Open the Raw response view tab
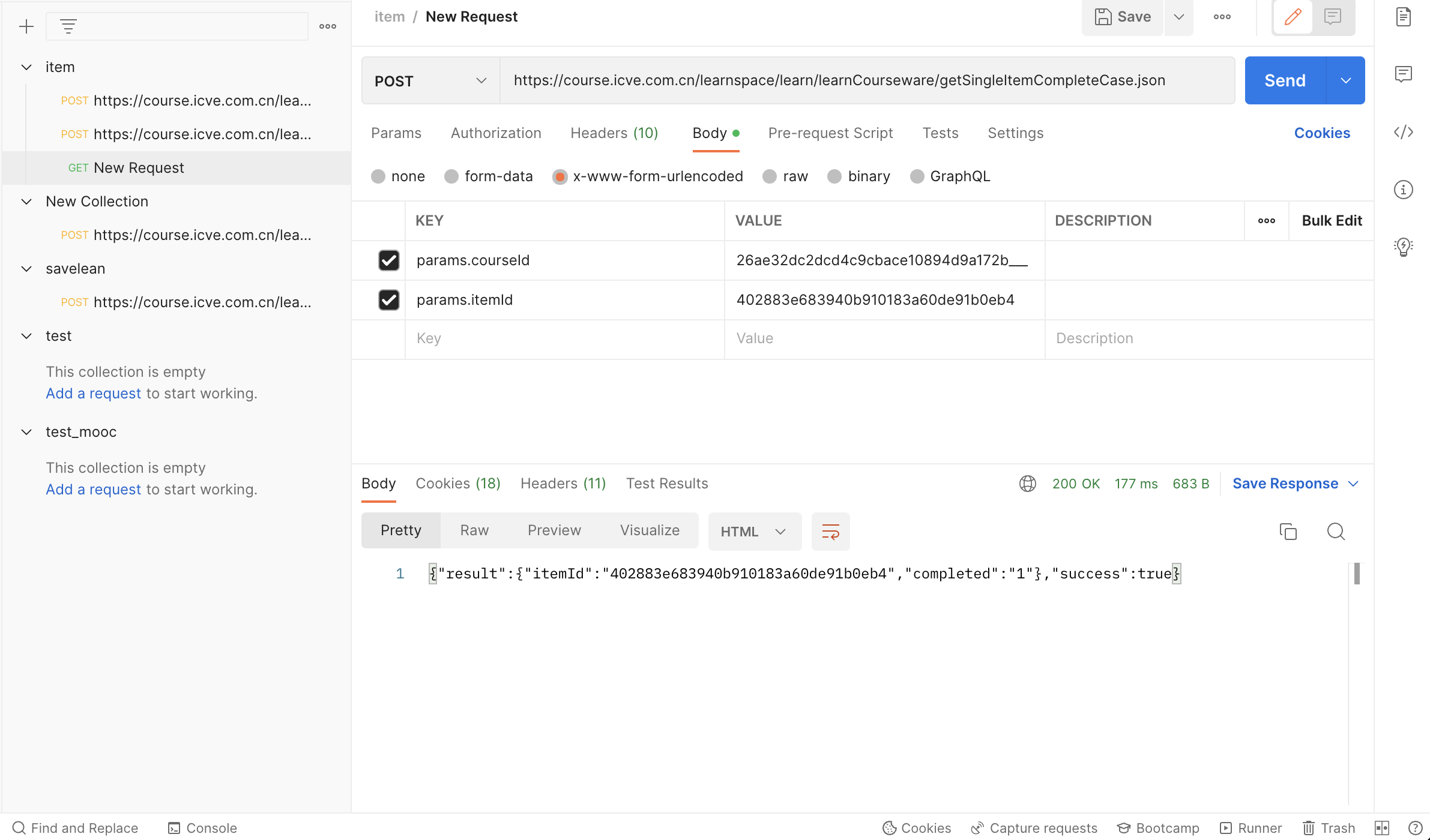1430x840 pixels. tap(474, 530)
